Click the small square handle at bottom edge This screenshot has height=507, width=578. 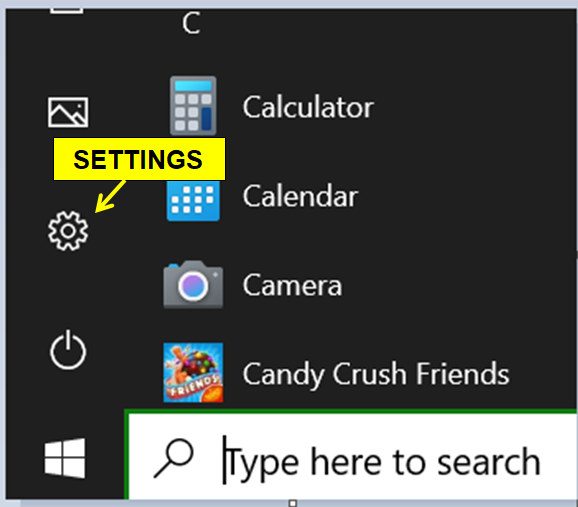click(293, 503)
